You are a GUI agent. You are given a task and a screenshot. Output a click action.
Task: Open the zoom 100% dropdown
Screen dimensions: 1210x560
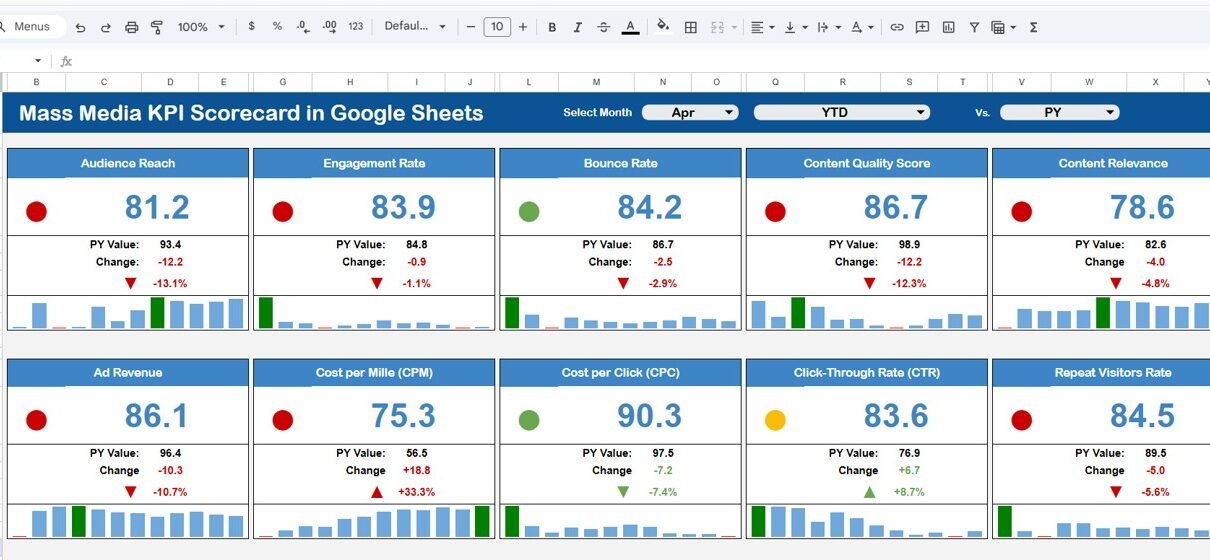[201, 27]
